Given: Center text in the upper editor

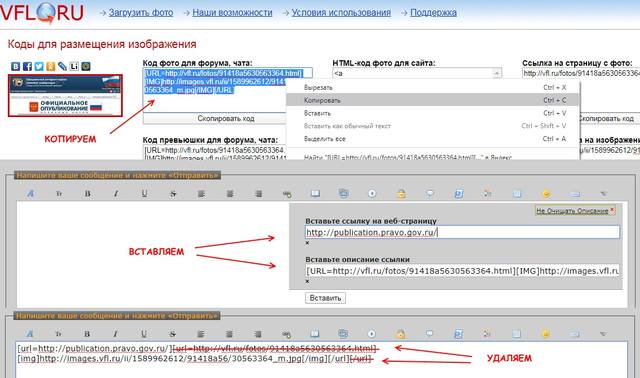Looking at the screenshot, I should 230,194.
